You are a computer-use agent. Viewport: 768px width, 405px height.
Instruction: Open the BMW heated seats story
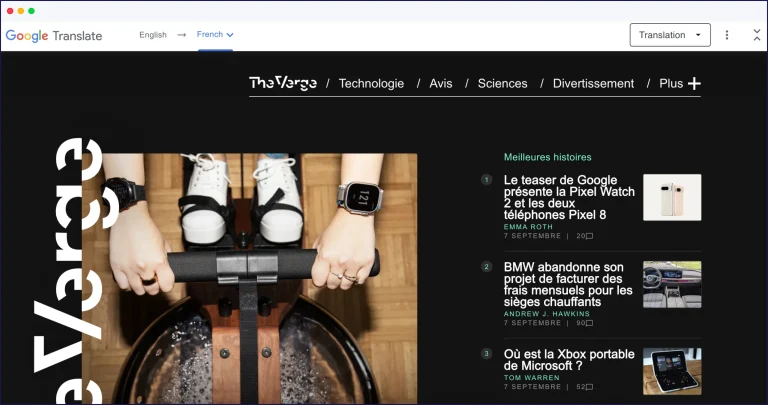568,285
